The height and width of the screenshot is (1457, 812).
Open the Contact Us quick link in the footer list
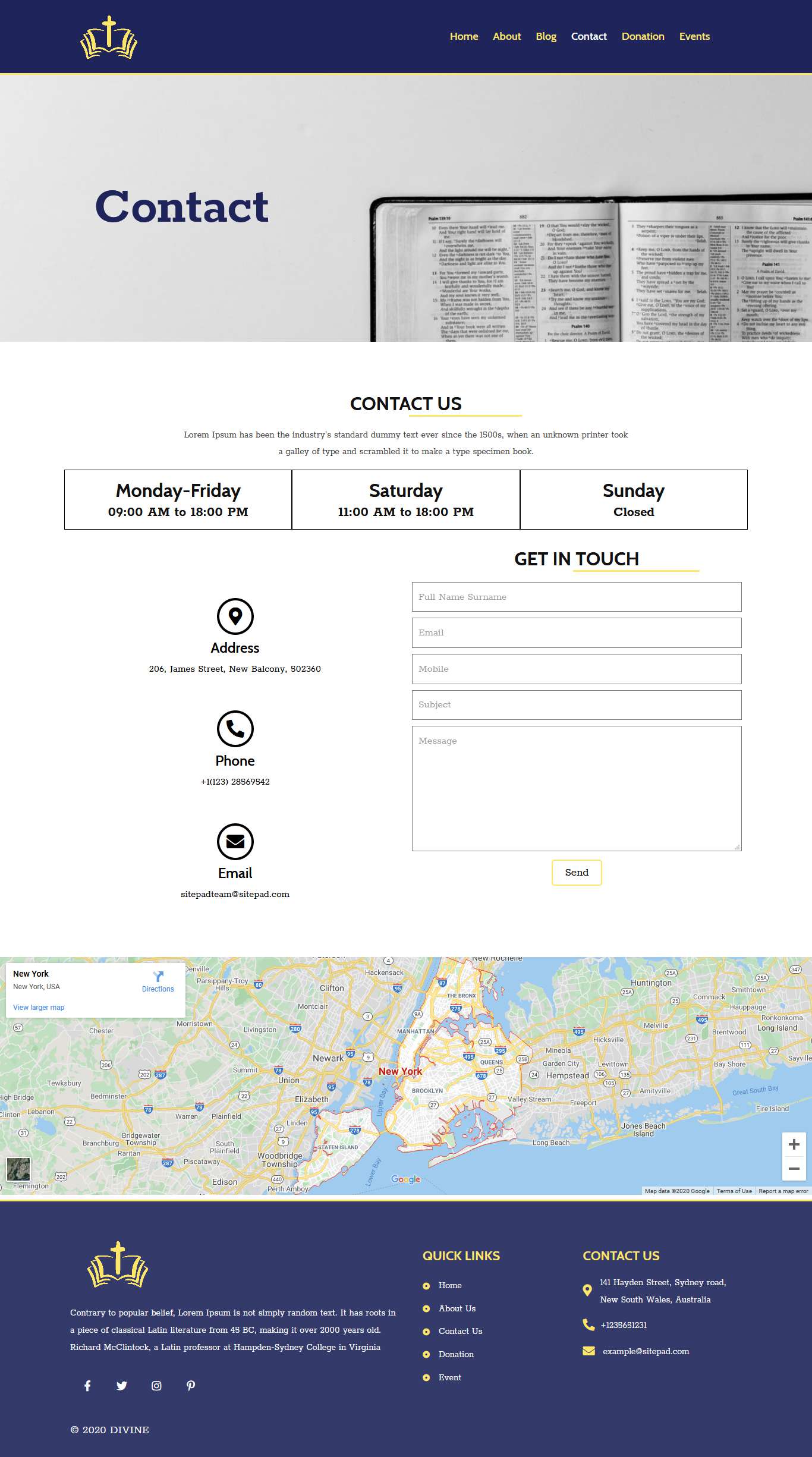461,1331
